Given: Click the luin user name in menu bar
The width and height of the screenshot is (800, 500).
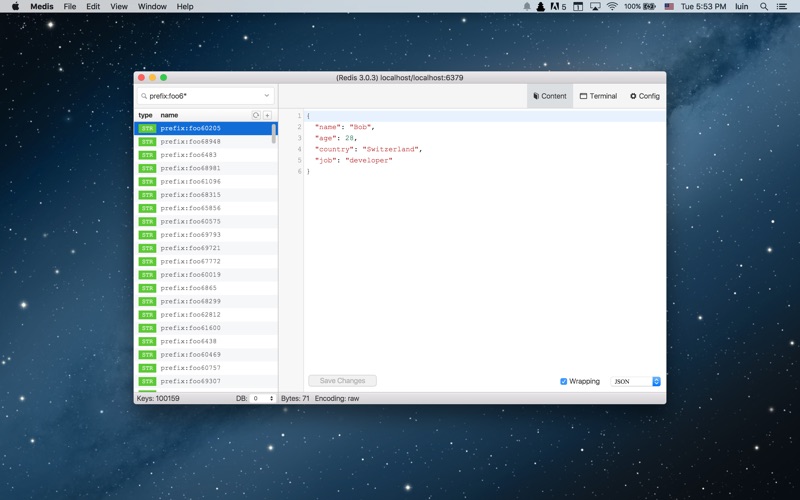Looking at the screenshot, I should [741, 7].
